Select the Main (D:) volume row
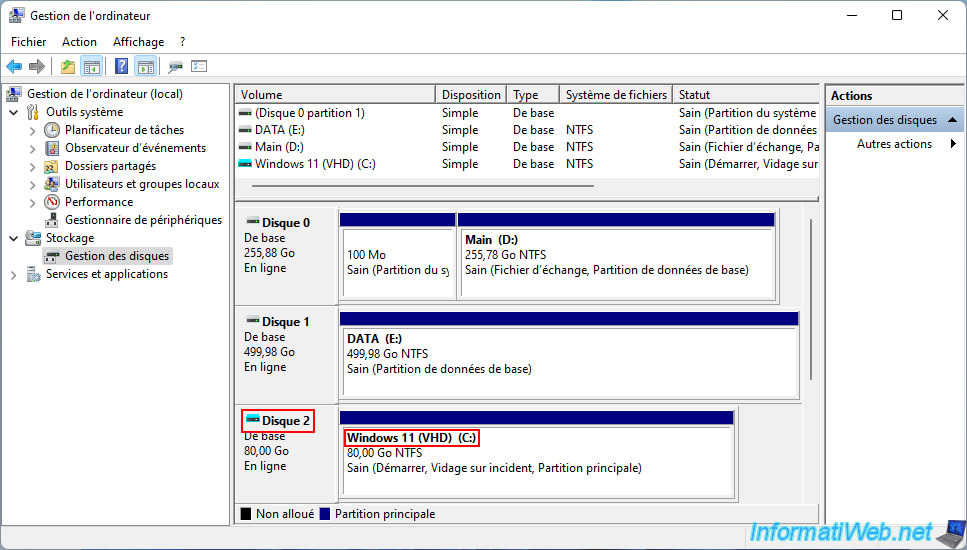The image size is (967, 550). point(527,147)
